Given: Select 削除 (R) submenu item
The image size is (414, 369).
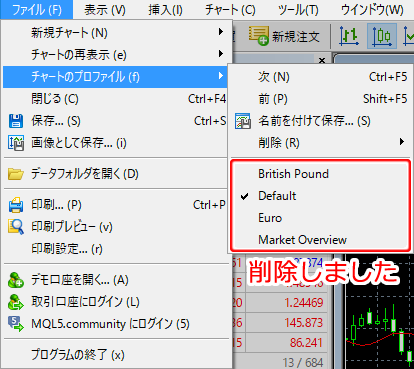Looking at the screenshot, I should tap(320, 143).
